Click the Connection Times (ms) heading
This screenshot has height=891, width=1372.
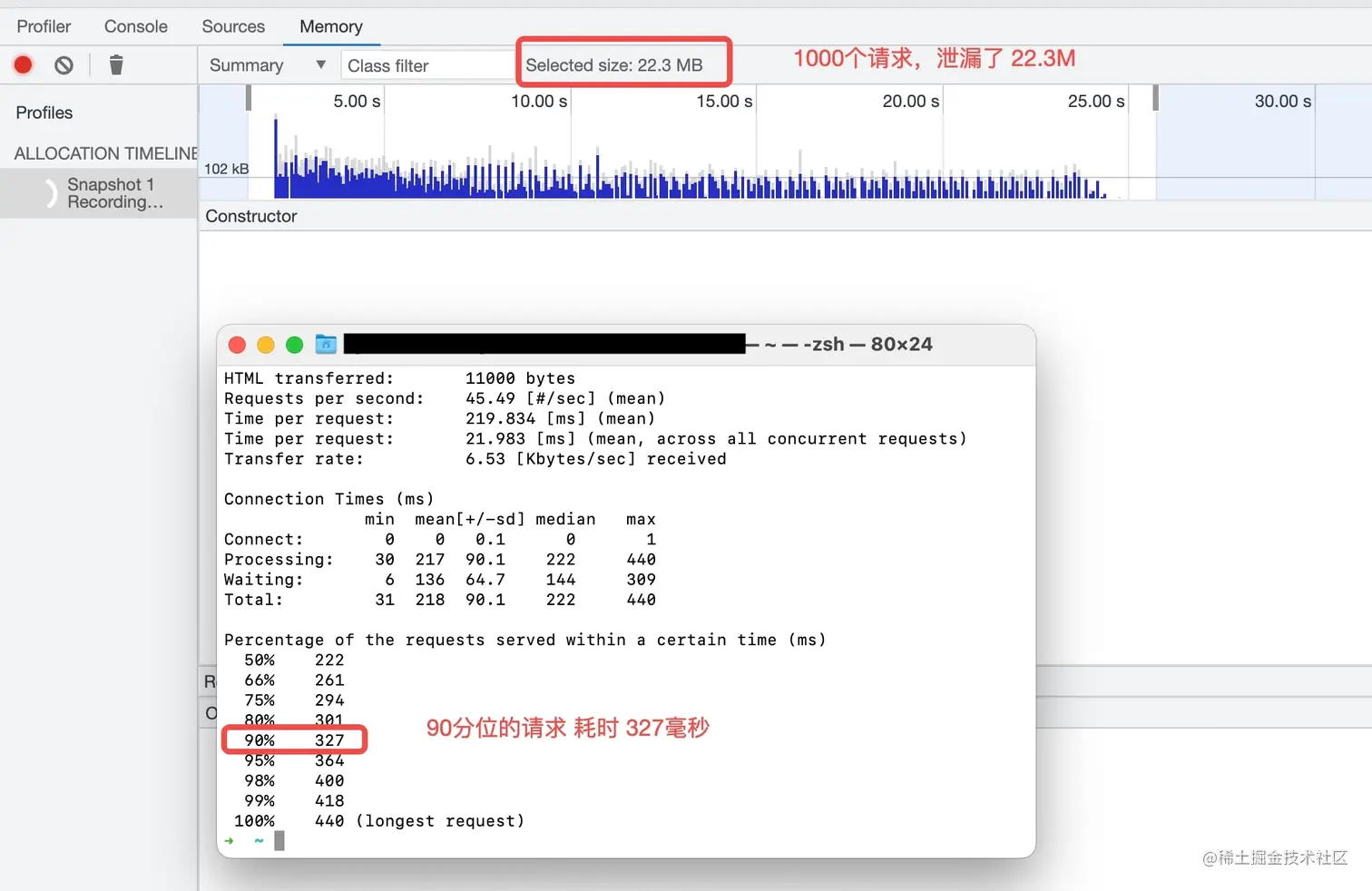click(x=329, y=499)
